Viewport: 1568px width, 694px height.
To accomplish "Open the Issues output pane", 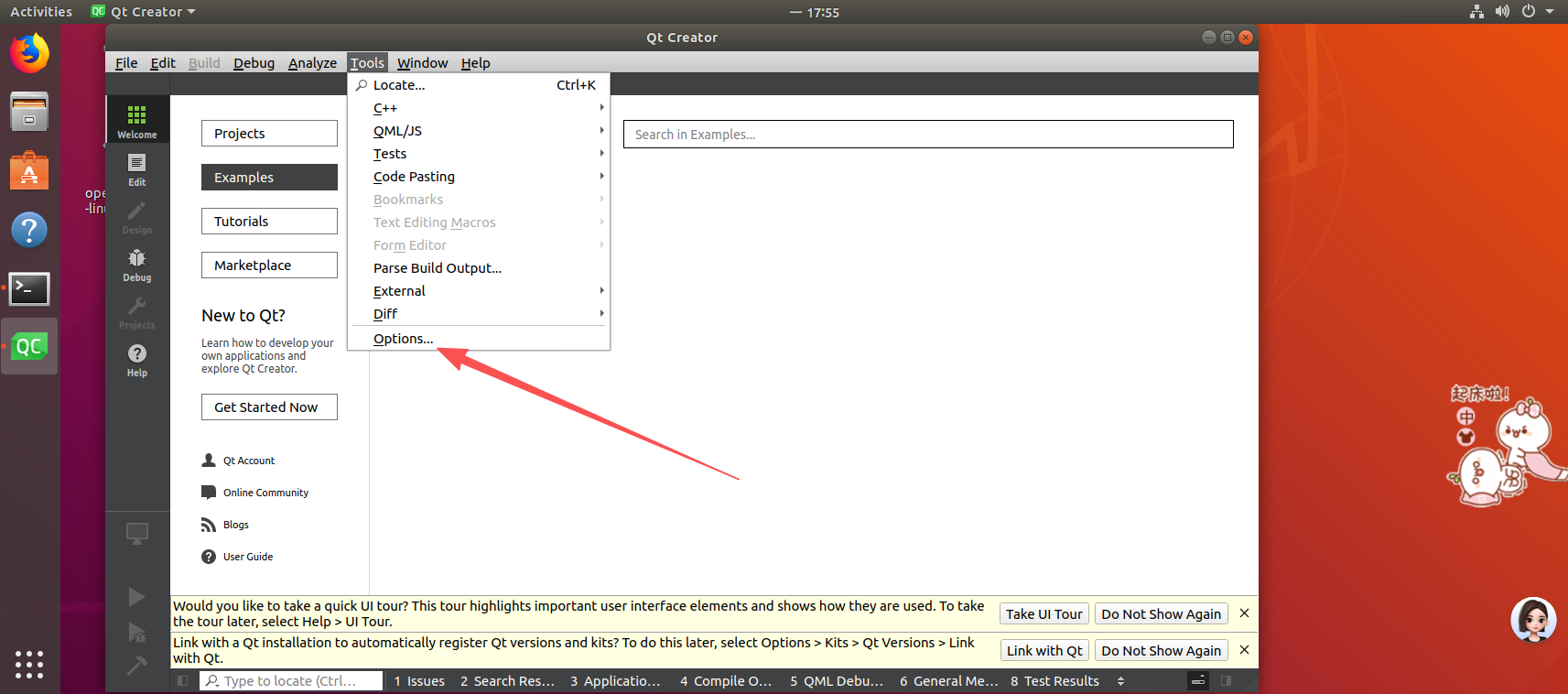I will pos(419,681).
